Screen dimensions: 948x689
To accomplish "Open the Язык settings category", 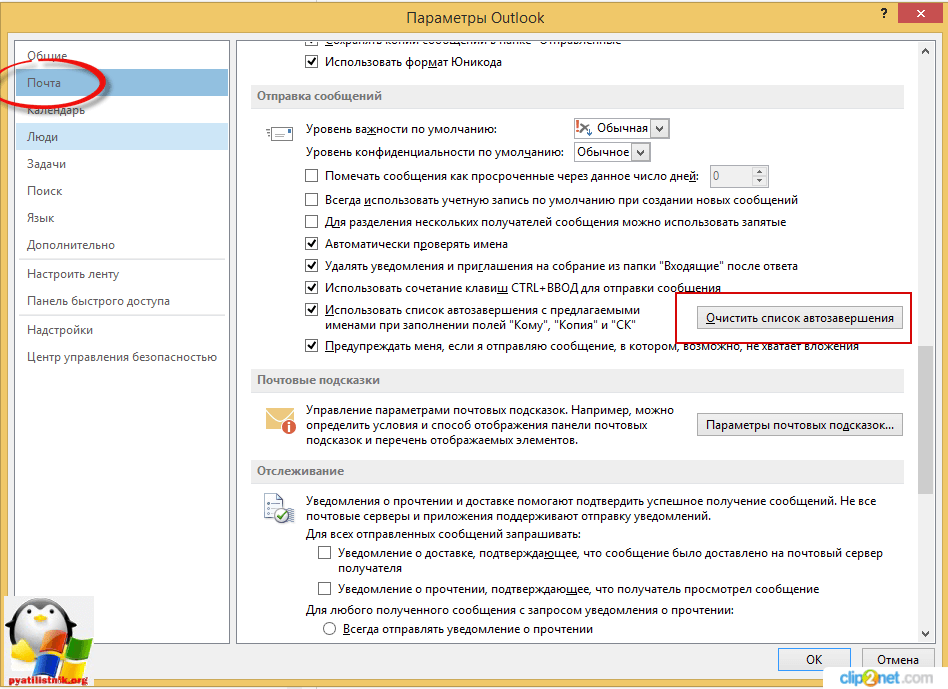I will tap(122, 218).
